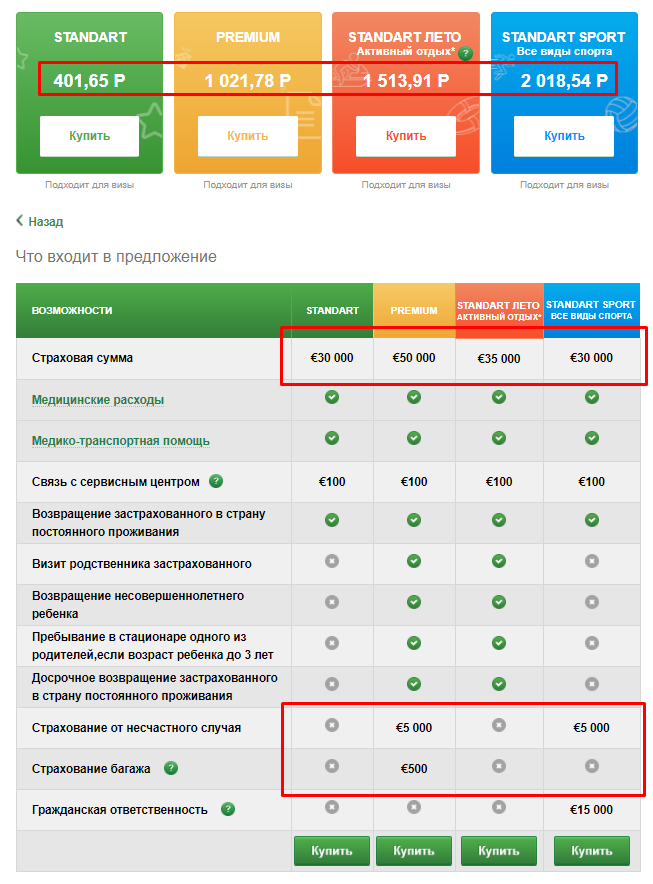The height and width of the screenshot is (884, 653).
Task: Click STANDART SPORT checkmark in Возвращение застрахованного row
Action: [592, 520]
